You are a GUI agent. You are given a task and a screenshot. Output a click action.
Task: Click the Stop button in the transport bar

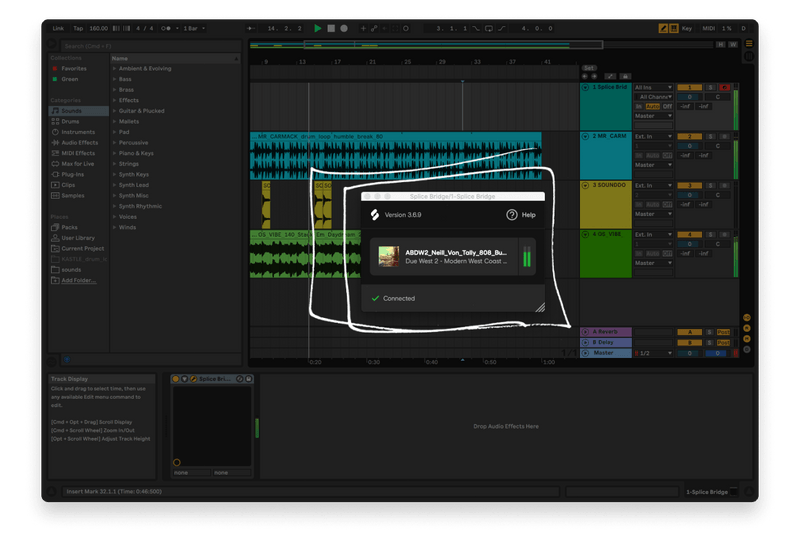[x=331, y=29]
